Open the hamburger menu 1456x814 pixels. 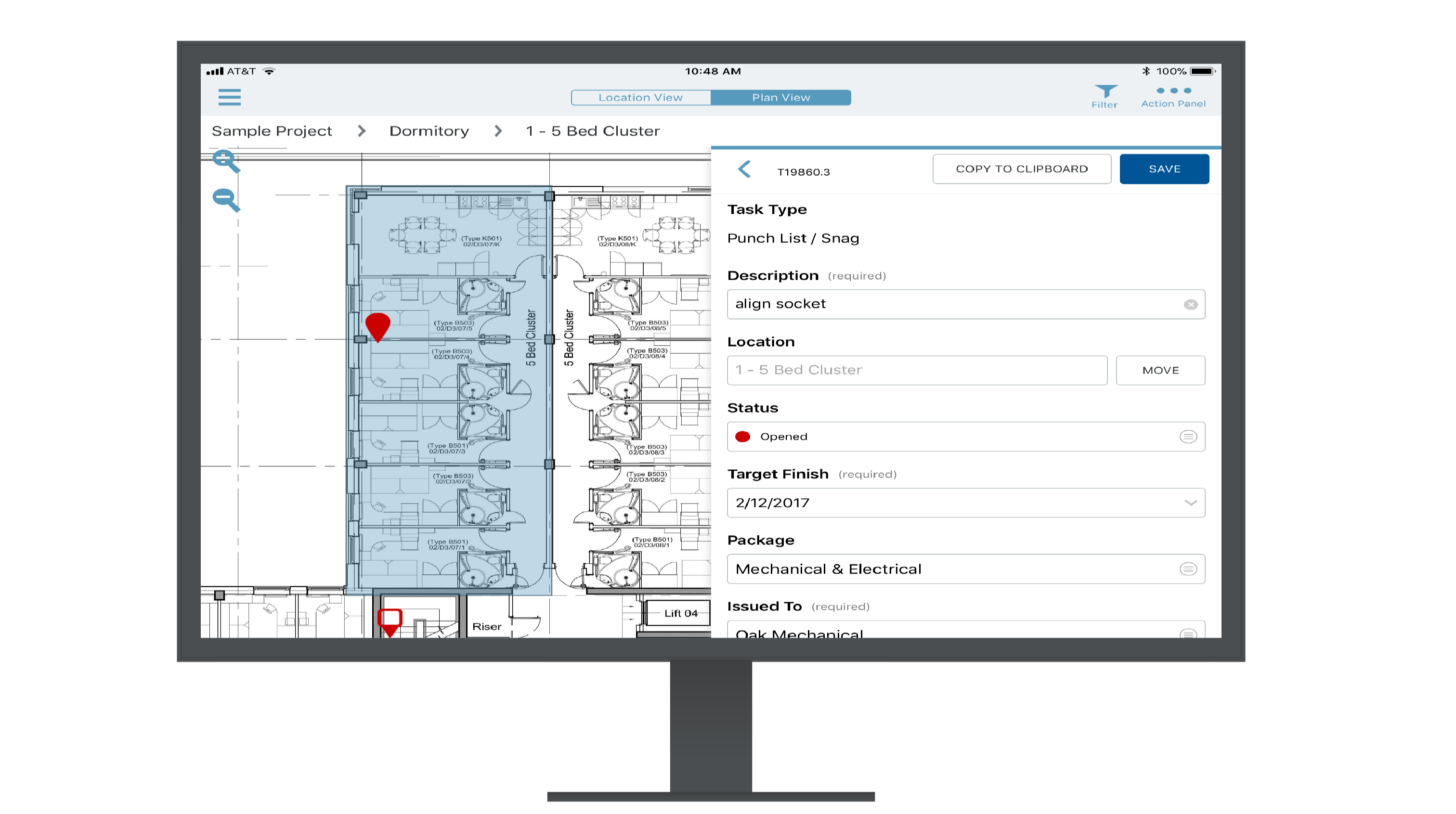click(230, 97)
